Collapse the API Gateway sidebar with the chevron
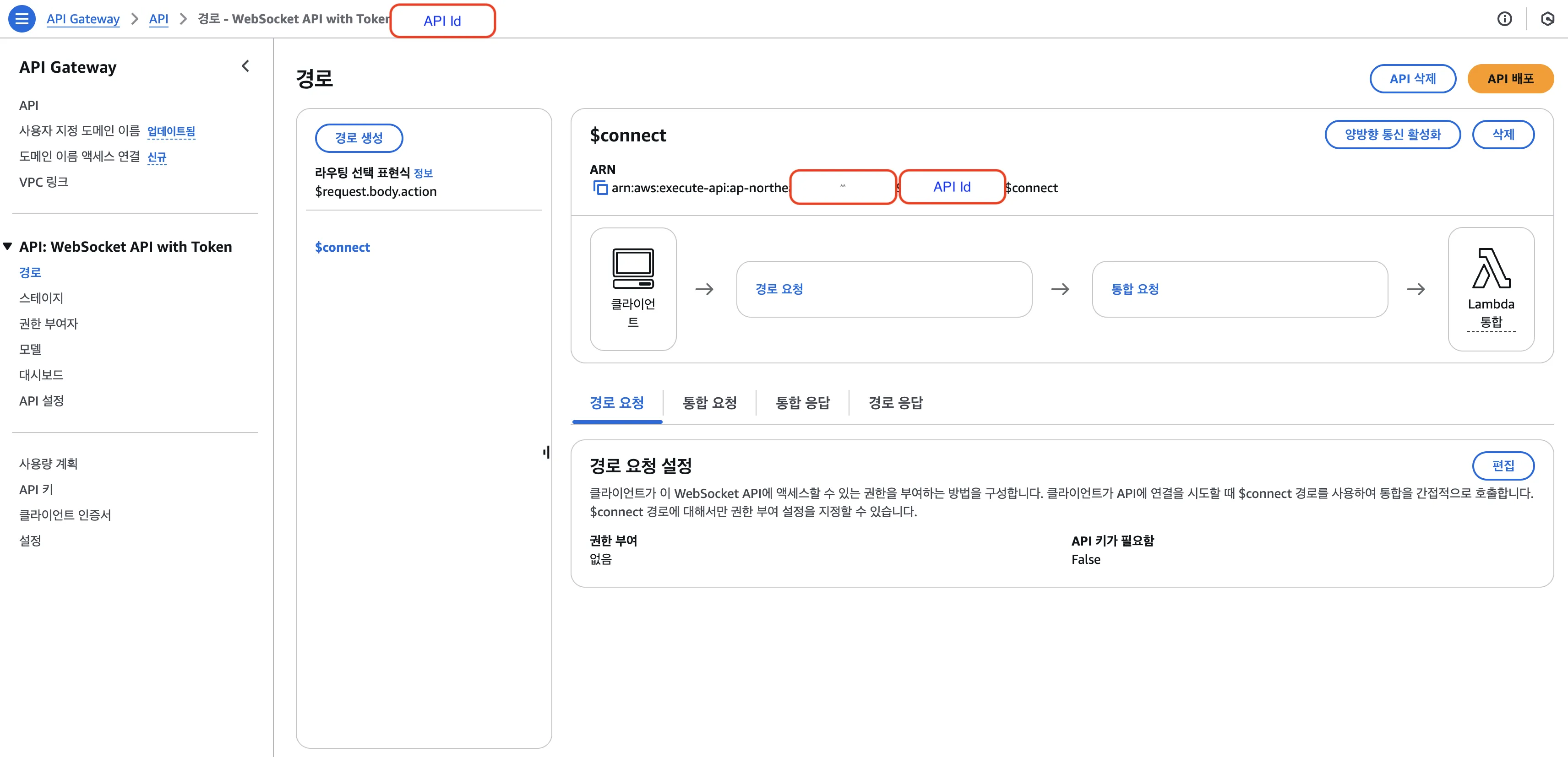Image resolution: width=1568 pixels, height=757 pixels. click(245, 66)
